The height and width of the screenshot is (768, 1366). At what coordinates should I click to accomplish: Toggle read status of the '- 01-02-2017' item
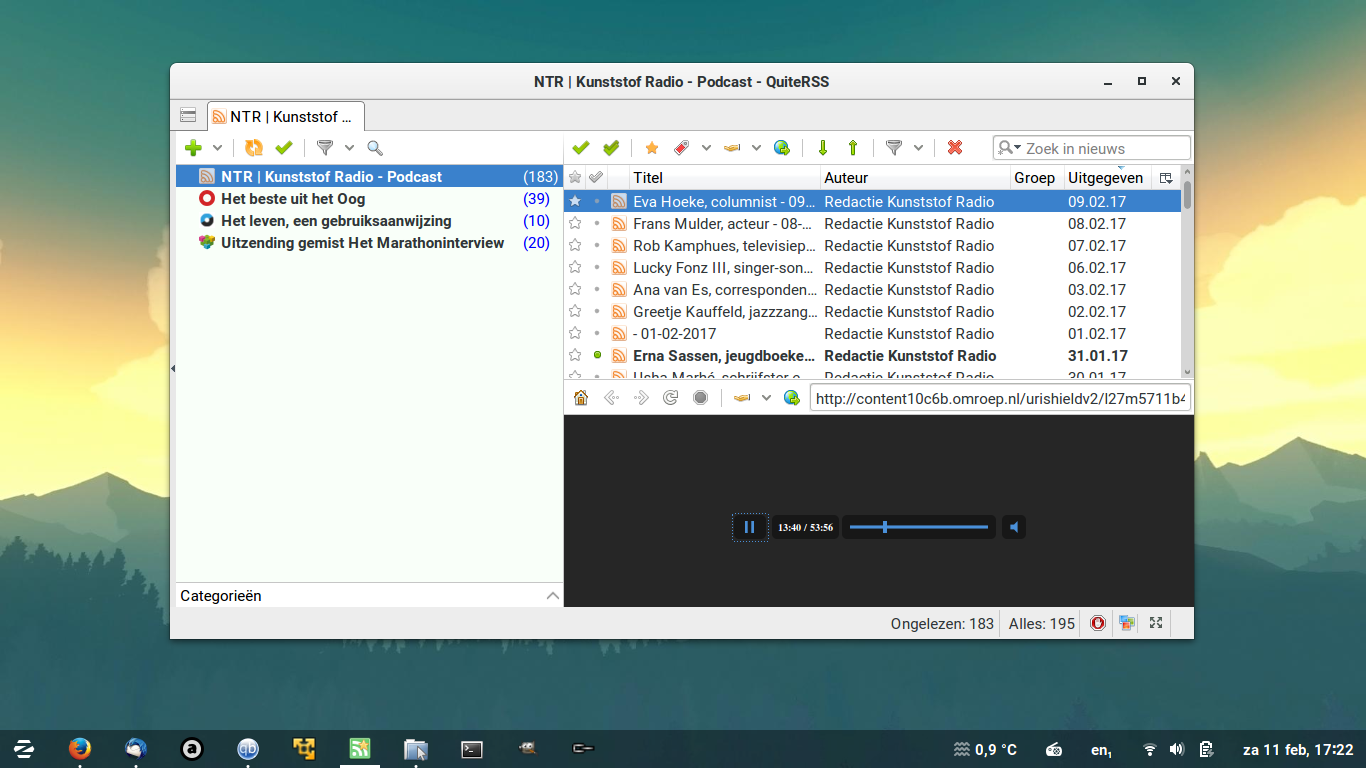click(597, 333)
